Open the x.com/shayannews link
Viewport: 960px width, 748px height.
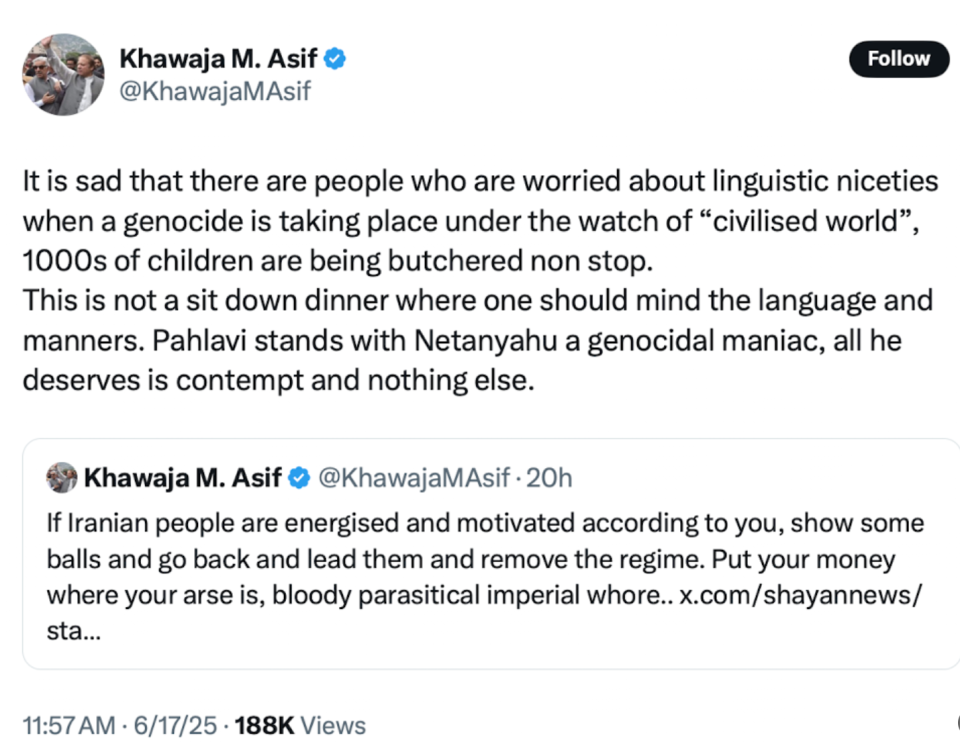pyautogui.click(x=801, y=595)
